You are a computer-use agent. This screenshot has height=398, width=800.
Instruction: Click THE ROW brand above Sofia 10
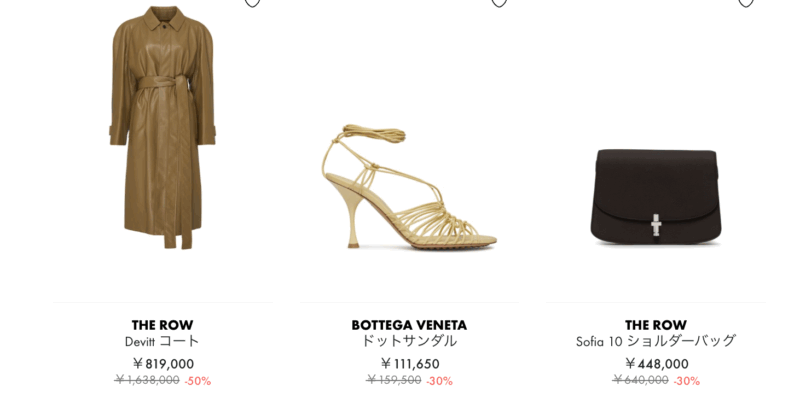point(656,325)
